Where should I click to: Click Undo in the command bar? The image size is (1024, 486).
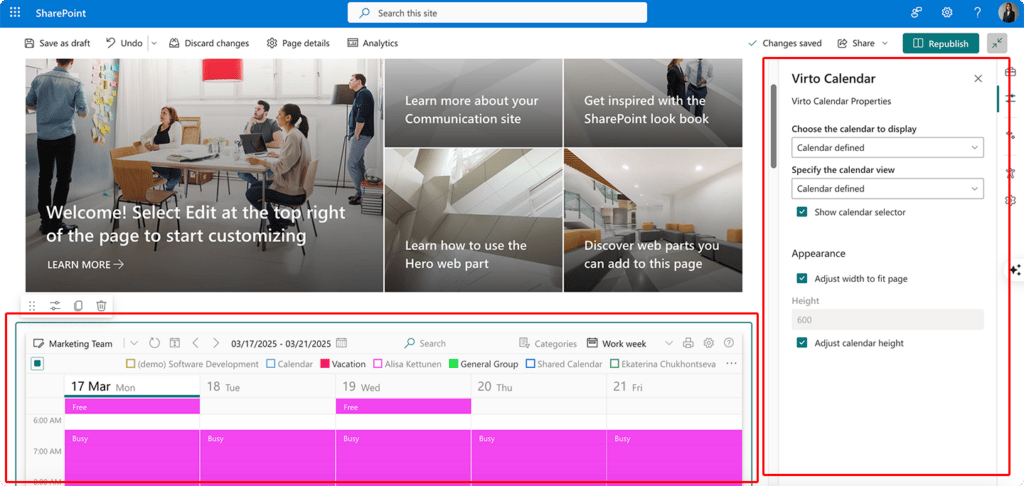[x=125, y=43]
